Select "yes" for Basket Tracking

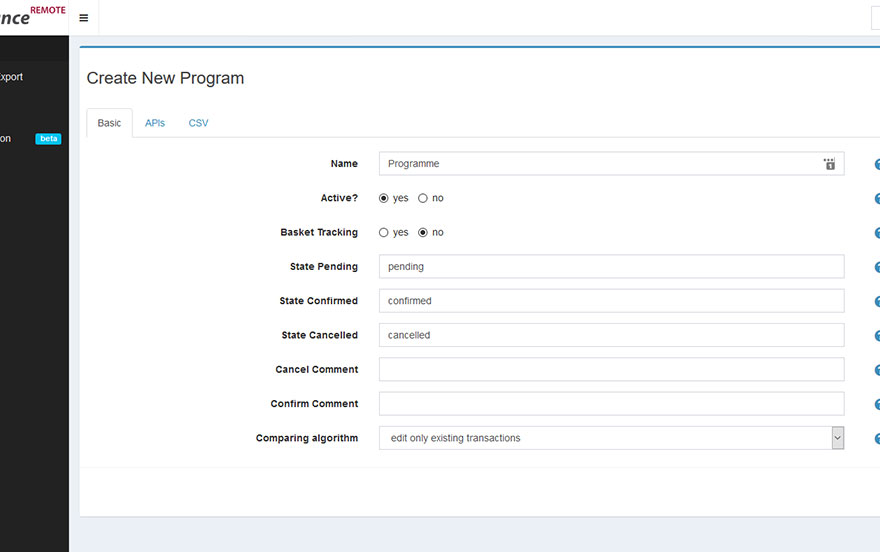coord(384,232)
